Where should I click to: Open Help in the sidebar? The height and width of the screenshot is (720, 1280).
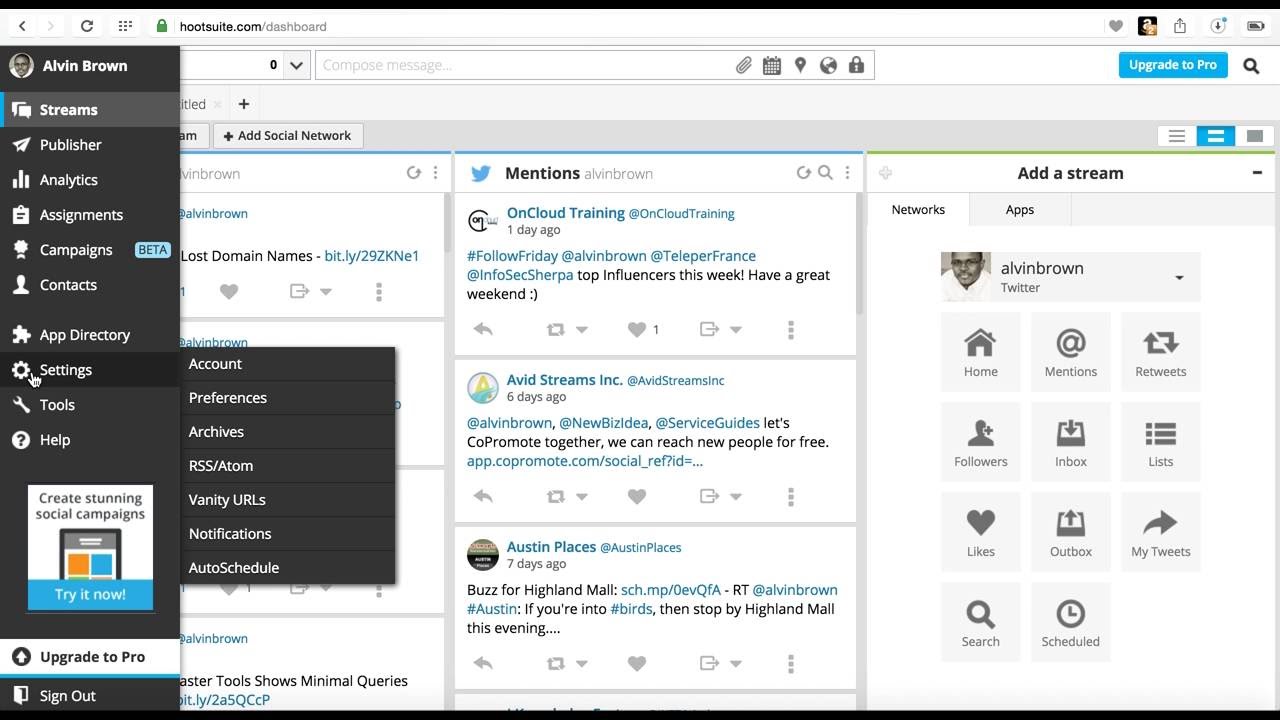[90, 440]
